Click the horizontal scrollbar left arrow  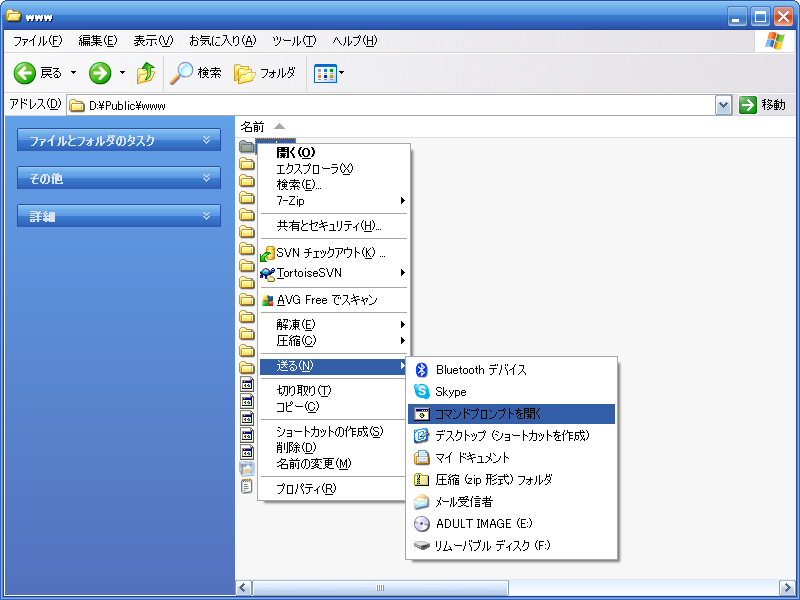pyautogui.click(x=243, y=588)
